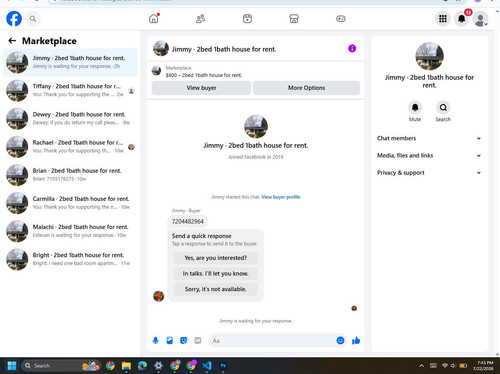Viewport: 500px width, 374px height.
Task: Open Brian conversation in chat list
Action: [70, 175]
